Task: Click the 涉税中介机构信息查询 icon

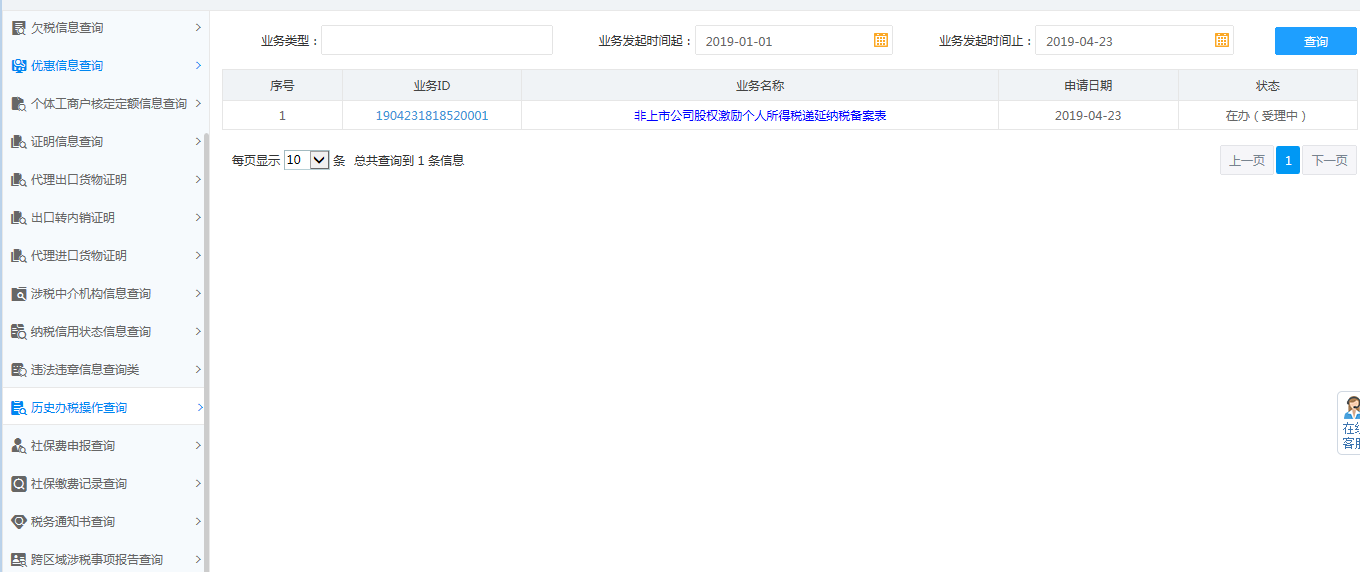Action: (x=18, y=294)
